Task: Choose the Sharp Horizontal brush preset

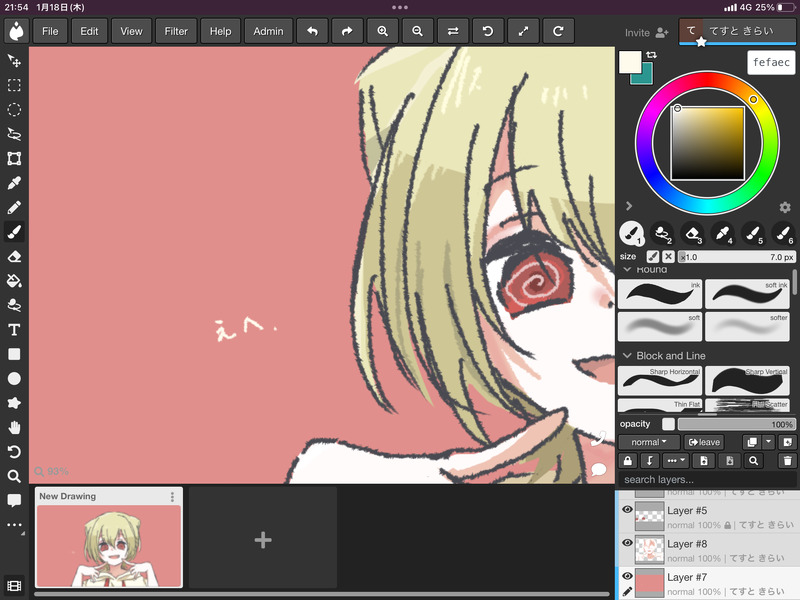Action: point(660,381)
